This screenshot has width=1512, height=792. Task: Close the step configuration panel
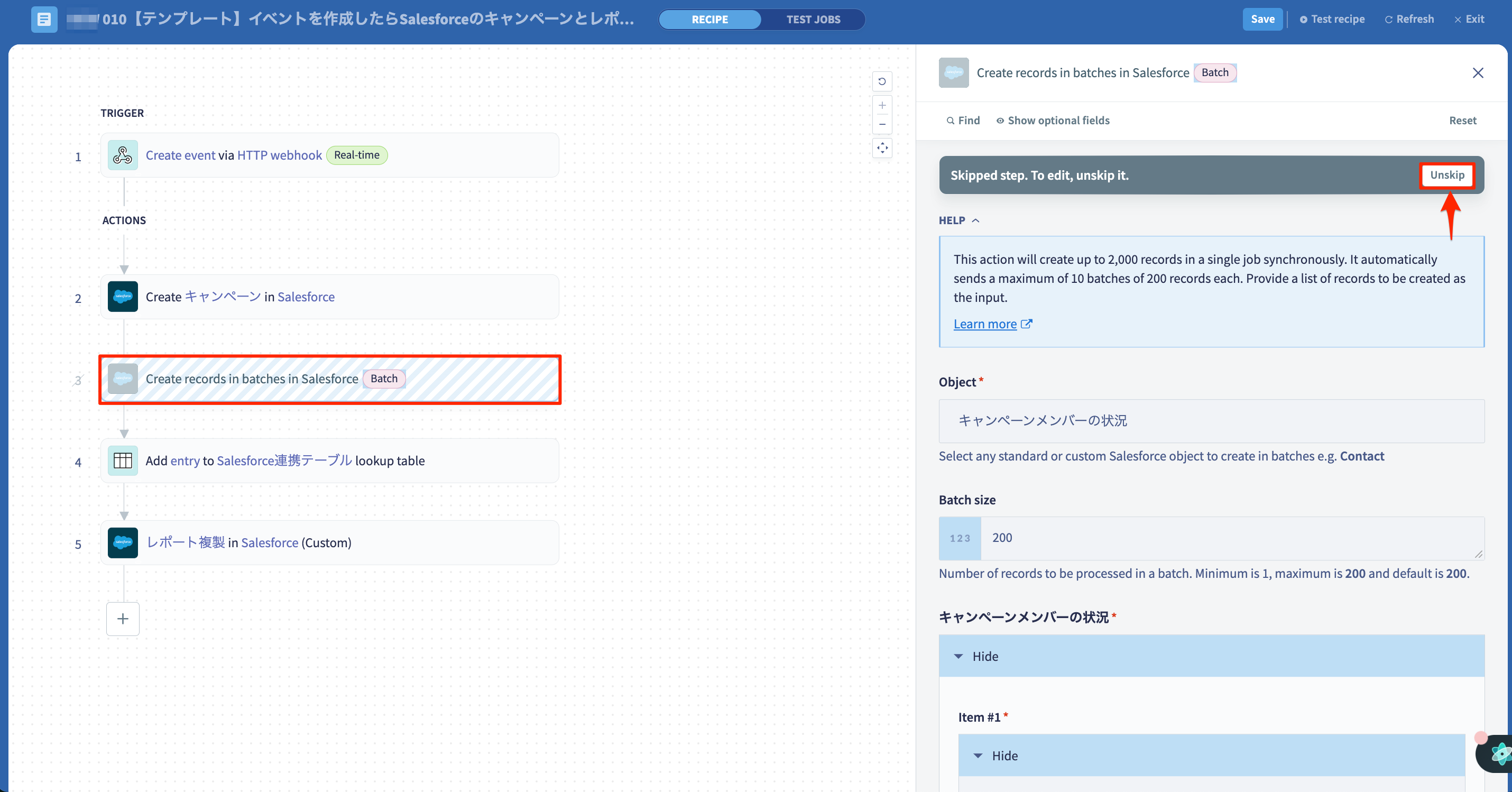[x=1477, y=73]
